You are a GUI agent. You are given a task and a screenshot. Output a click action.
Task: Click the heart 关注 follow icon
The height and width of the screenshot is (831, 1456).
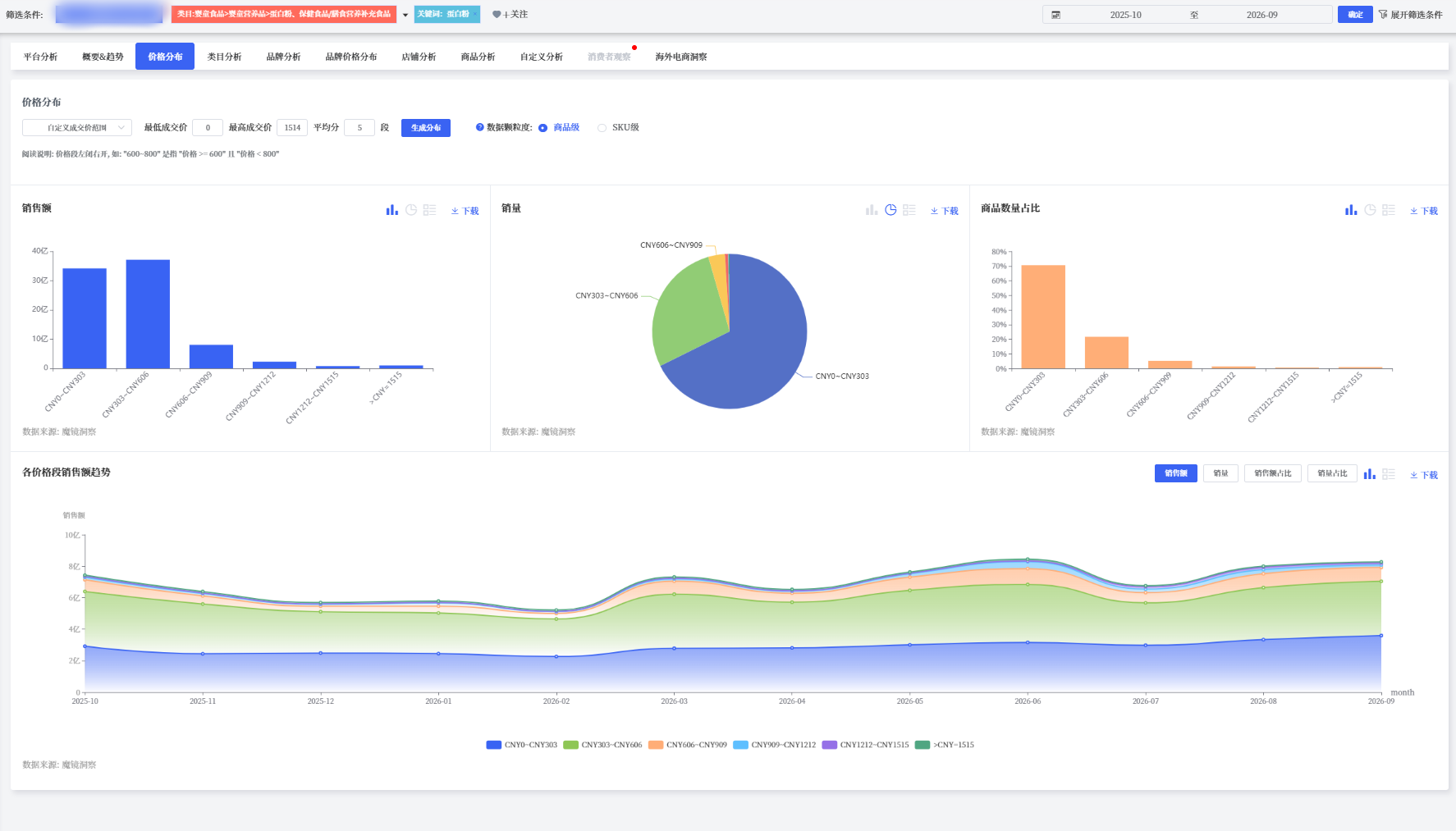[x=497, y=15]
